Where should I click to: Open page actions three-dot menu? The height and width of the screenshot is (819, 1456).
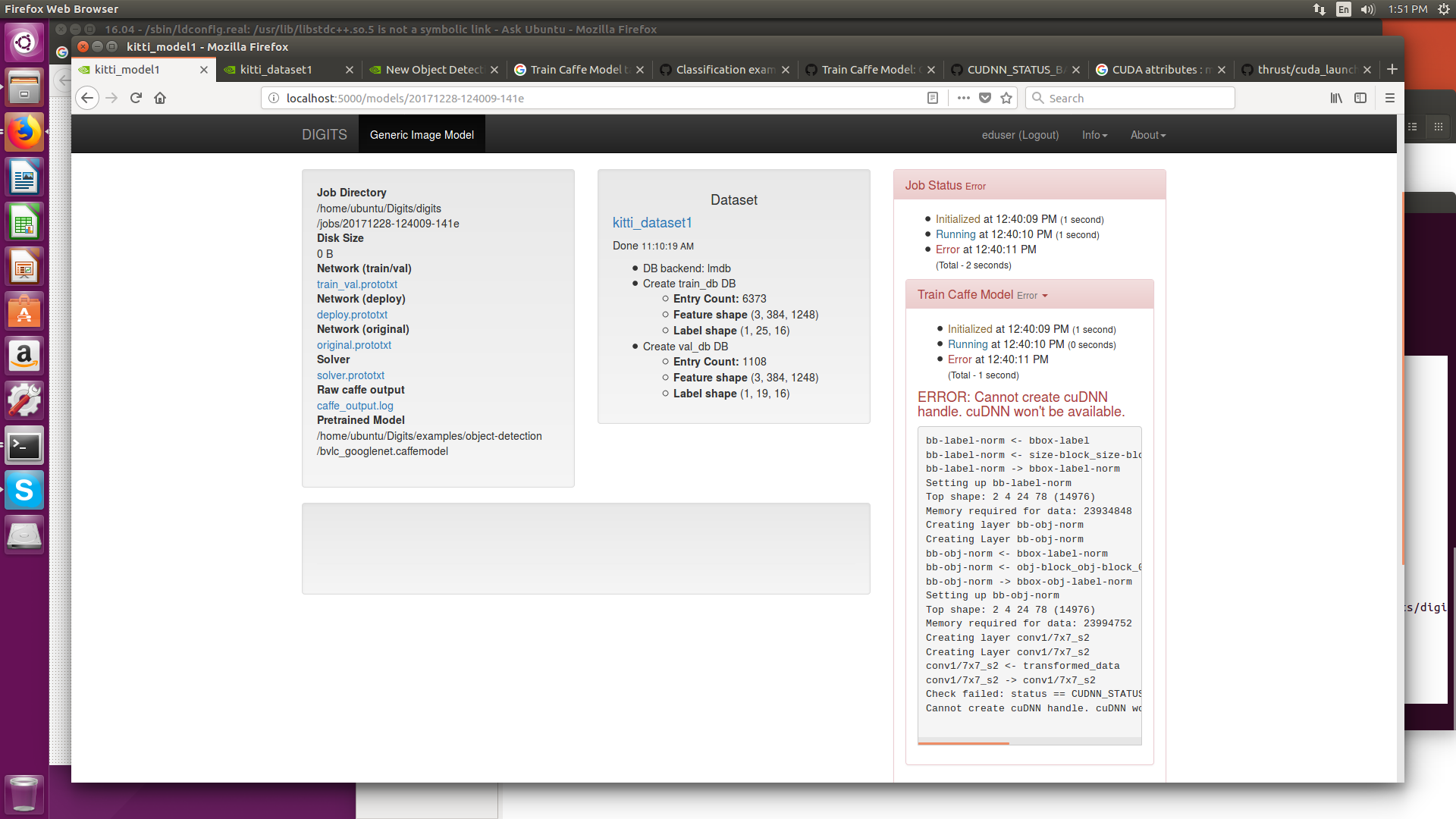coord(963,98)
